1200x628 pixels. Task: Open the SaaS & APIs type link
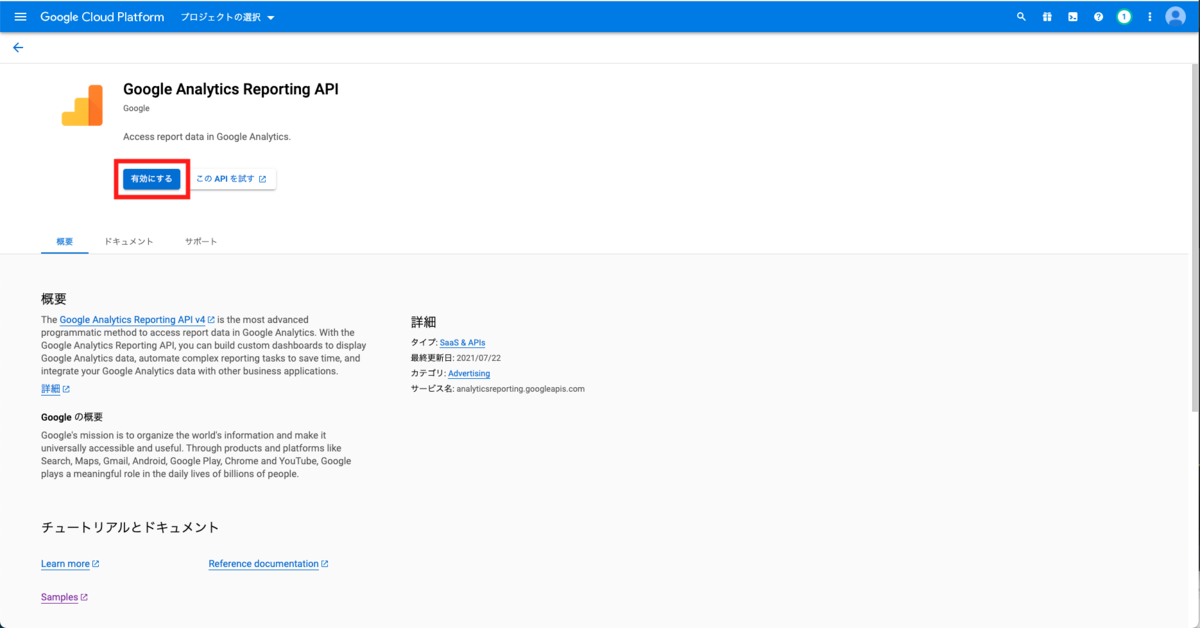click(x=462, y=343)
